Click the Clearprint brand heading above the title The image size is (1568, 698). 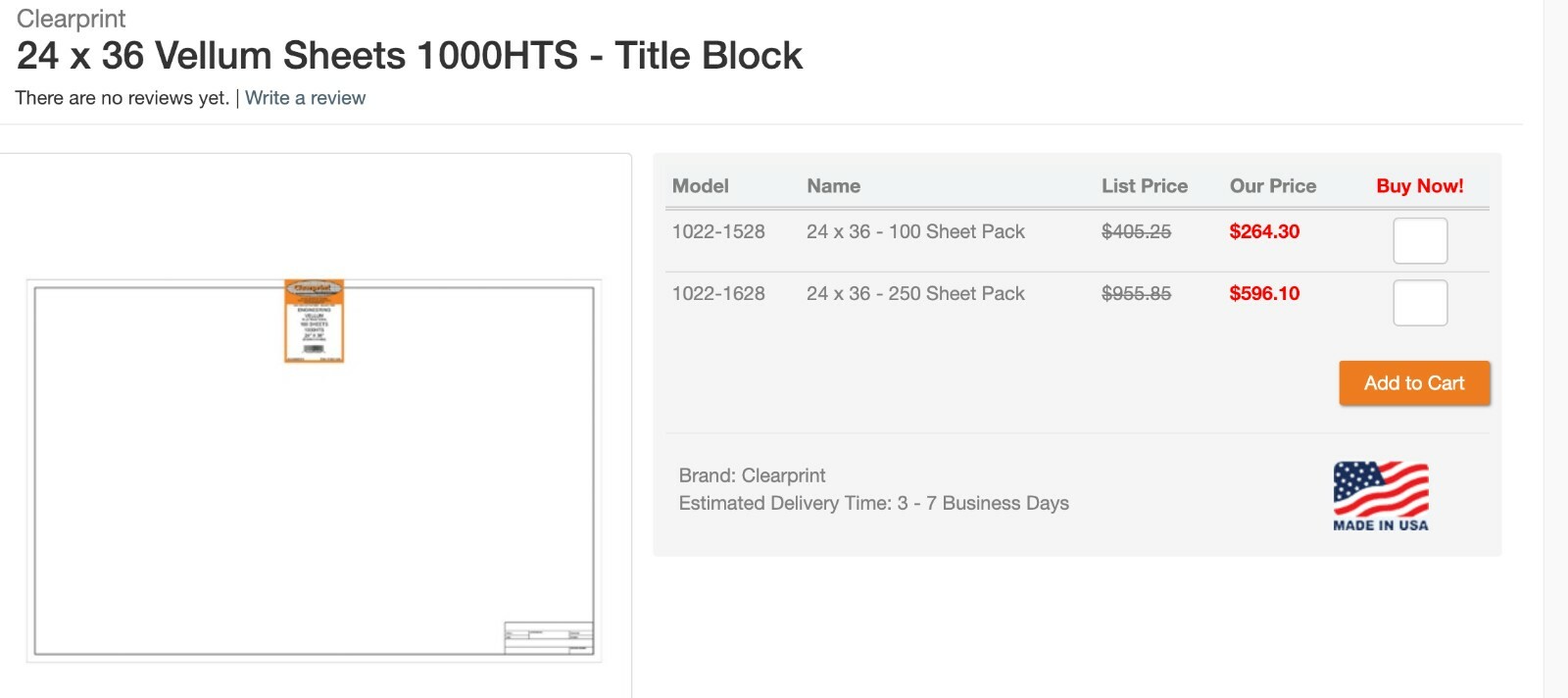click(72, 19)
